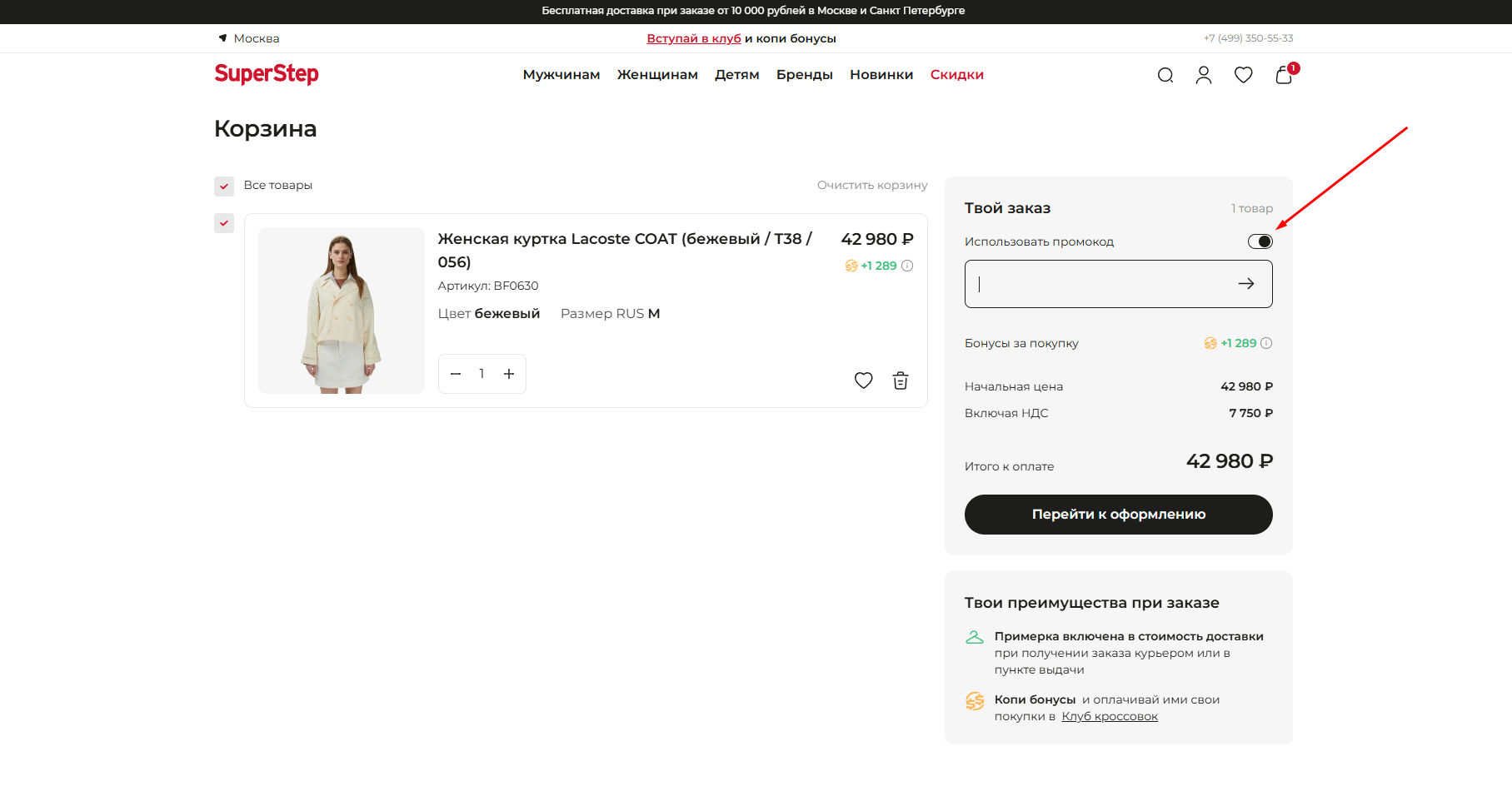Screen dimensions: 1512x796
Task: Decrease quantity with minus button
Action: coord(456,374)
